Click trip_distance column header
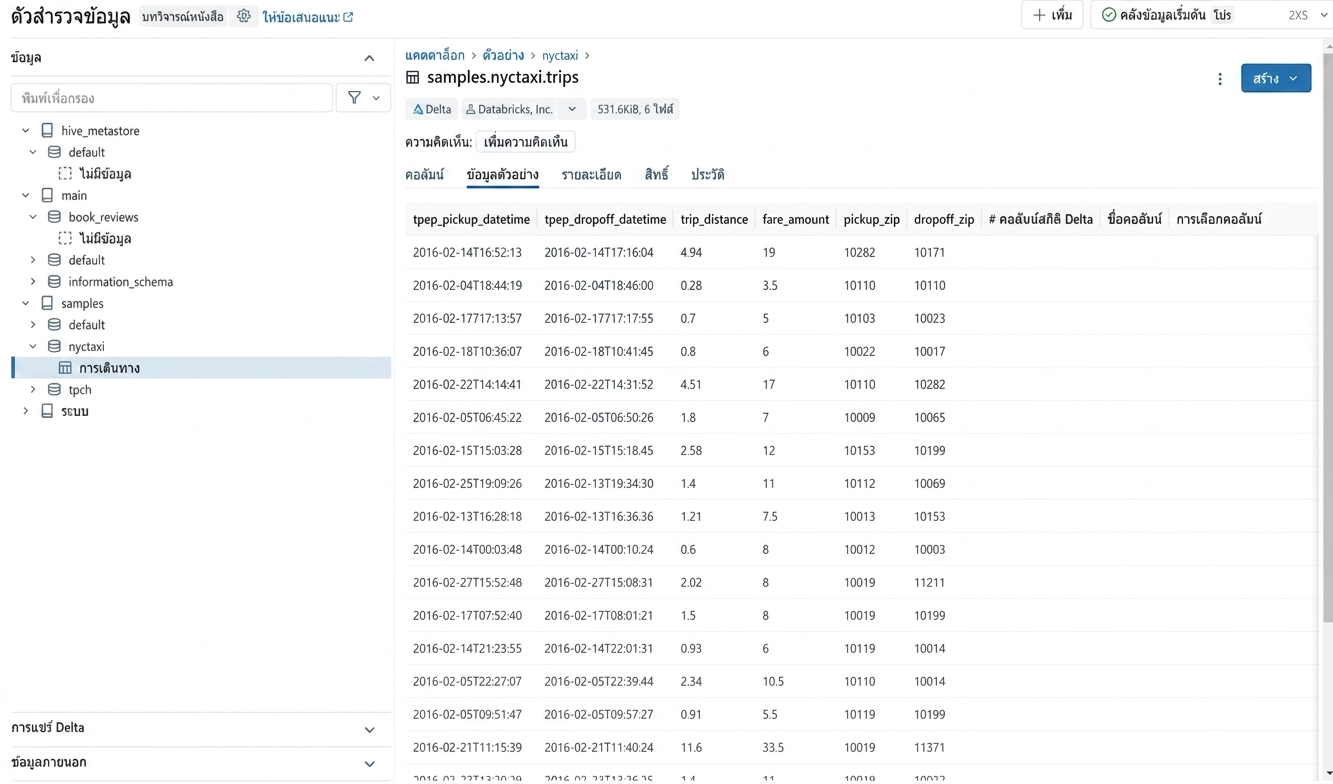The width and height of the screenshot is (1333, 784). (x=714, y=219)
